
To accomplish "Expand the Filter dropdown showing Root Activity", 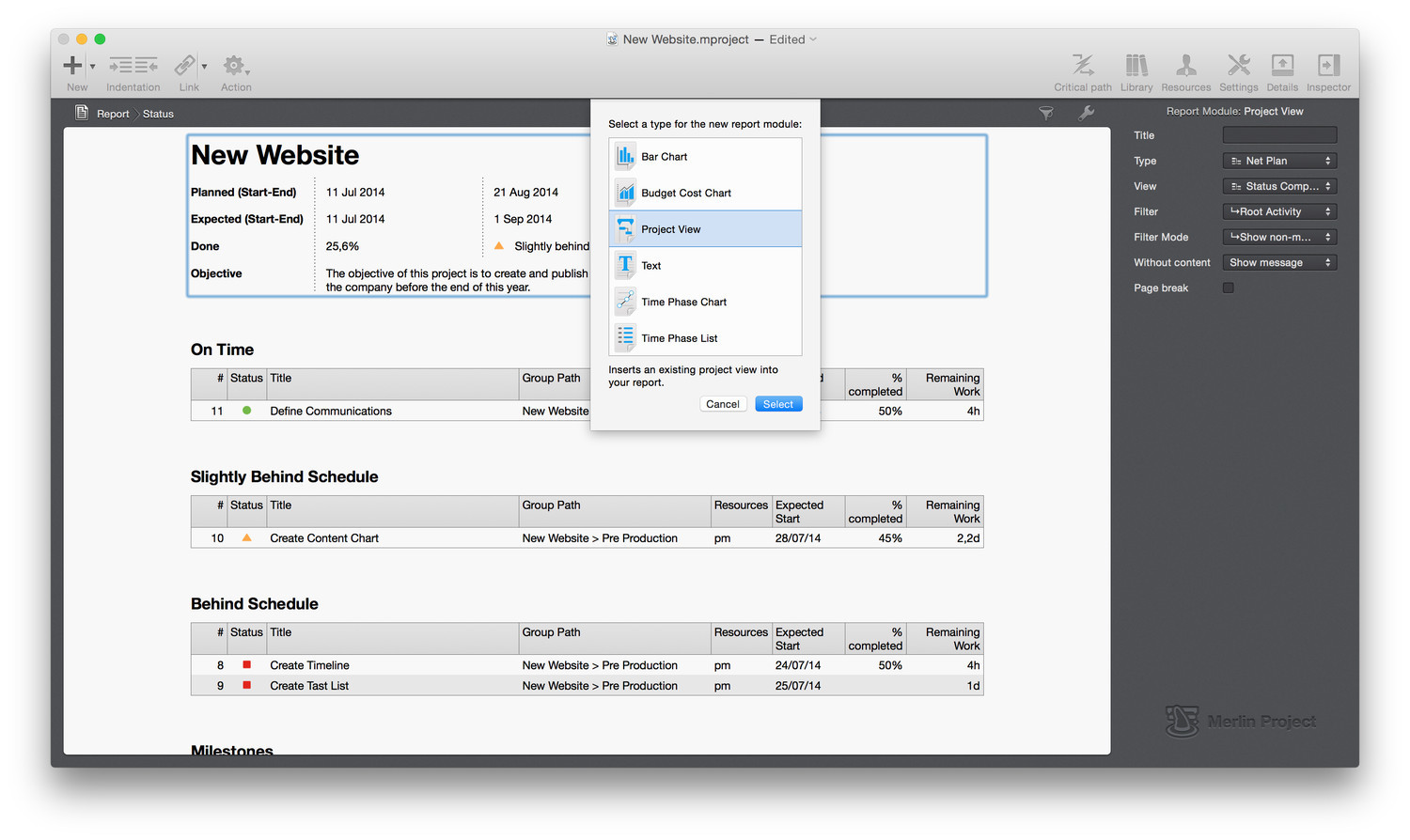I will 1278,211.
